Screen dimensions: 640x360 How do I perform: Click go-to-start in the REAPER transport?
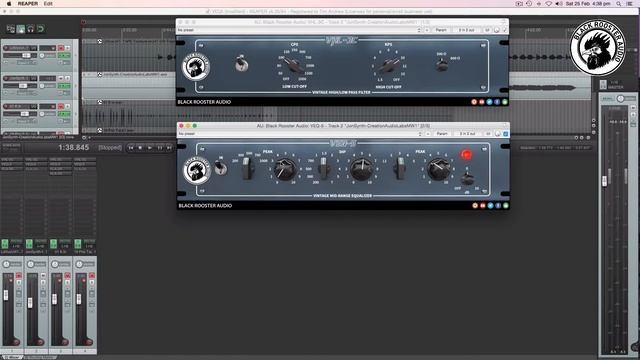point(131,148)
